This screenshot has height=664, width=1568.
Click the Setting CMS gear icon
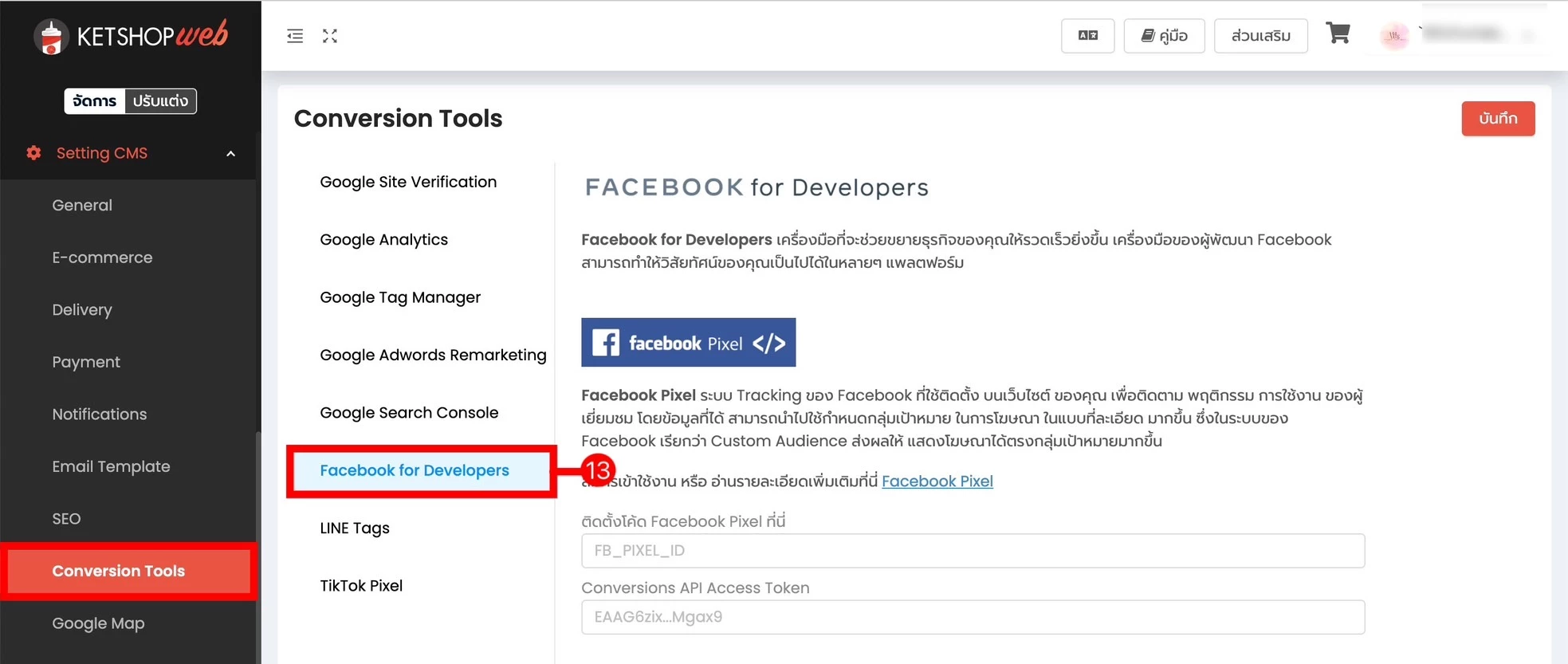(x=33, y=152)
